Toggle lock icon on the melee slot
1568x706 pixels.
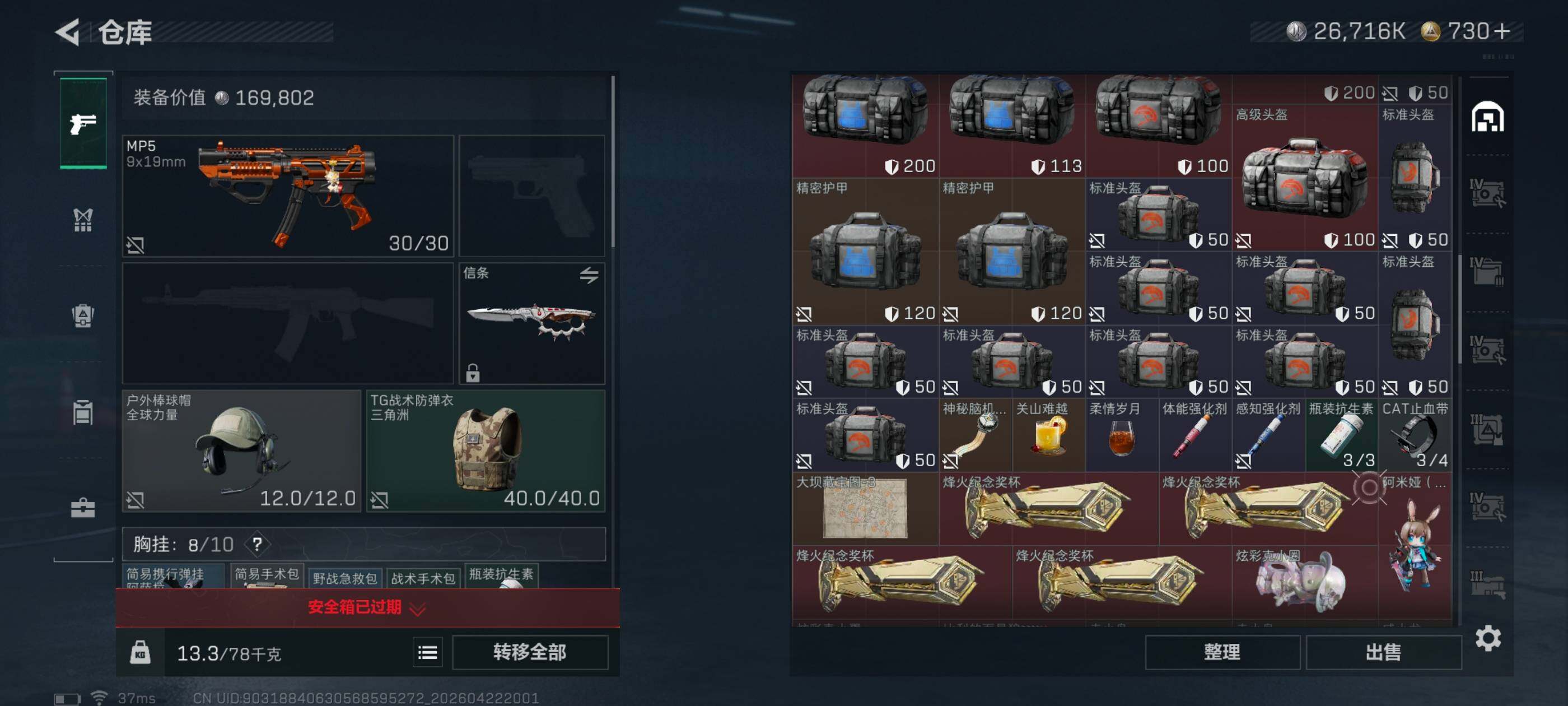coord(472,371)
